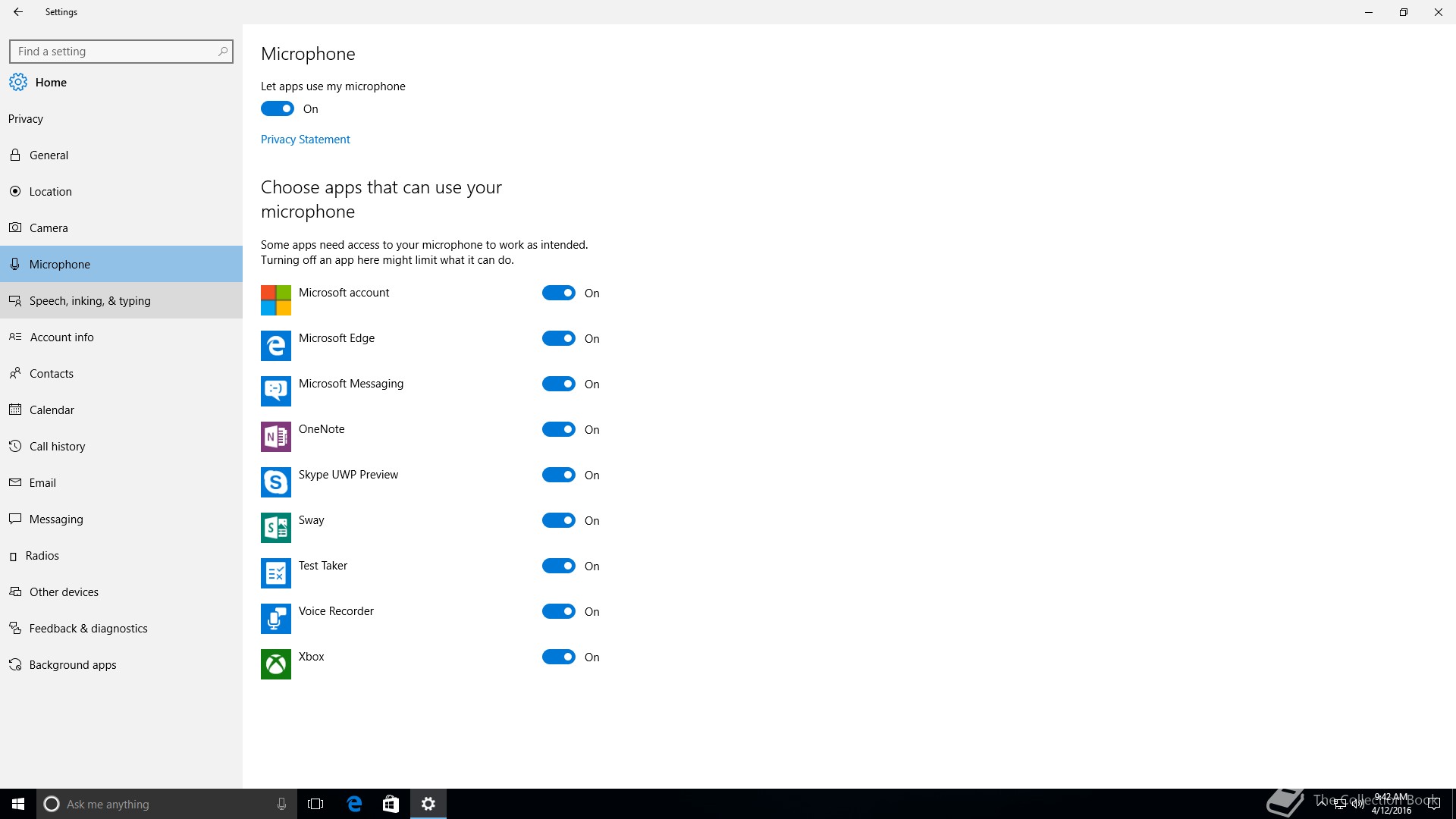
Task: Open the Store from taskbar
Action: point(391,804)
